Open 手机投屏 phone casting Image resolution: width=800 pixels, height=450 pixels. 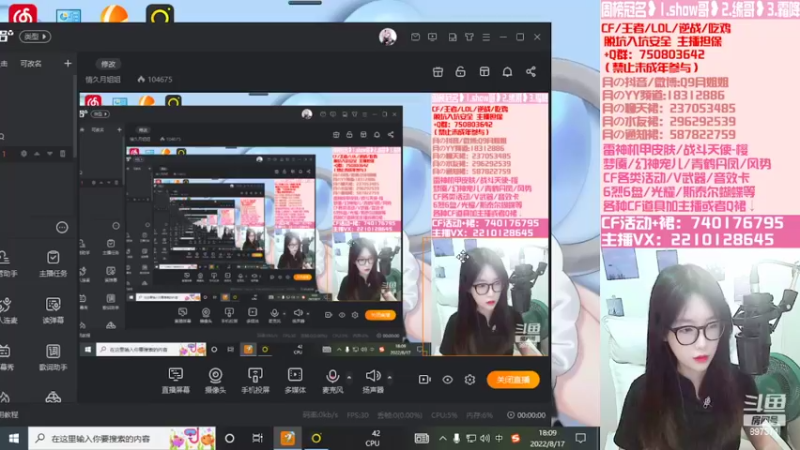click(255, 380)
